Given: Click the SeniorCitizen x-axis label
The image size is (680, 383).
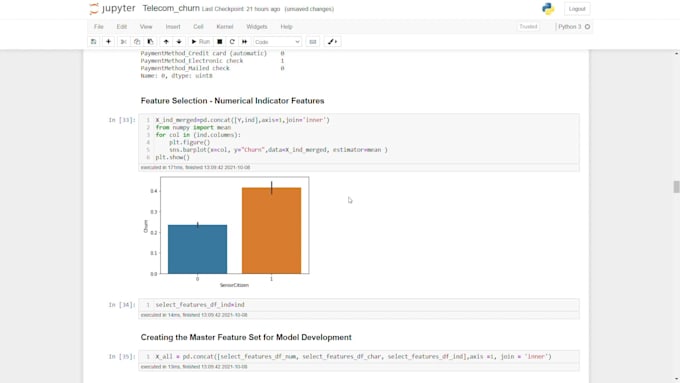Looking at the screenshot, I should click(234, 285).
